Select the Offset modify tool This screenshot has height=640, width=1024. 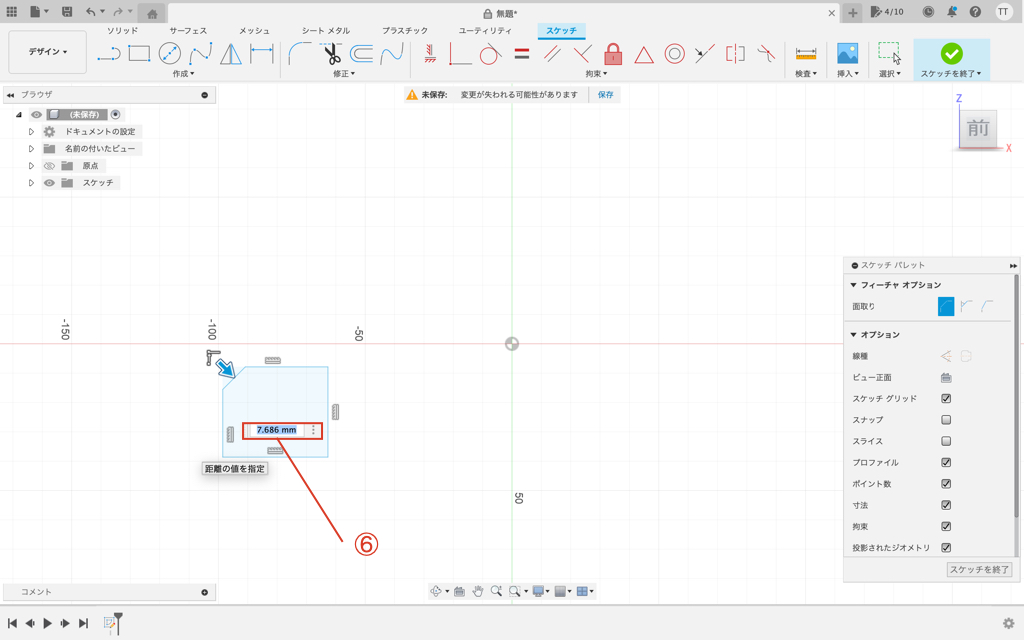click(x=361, y=54)
